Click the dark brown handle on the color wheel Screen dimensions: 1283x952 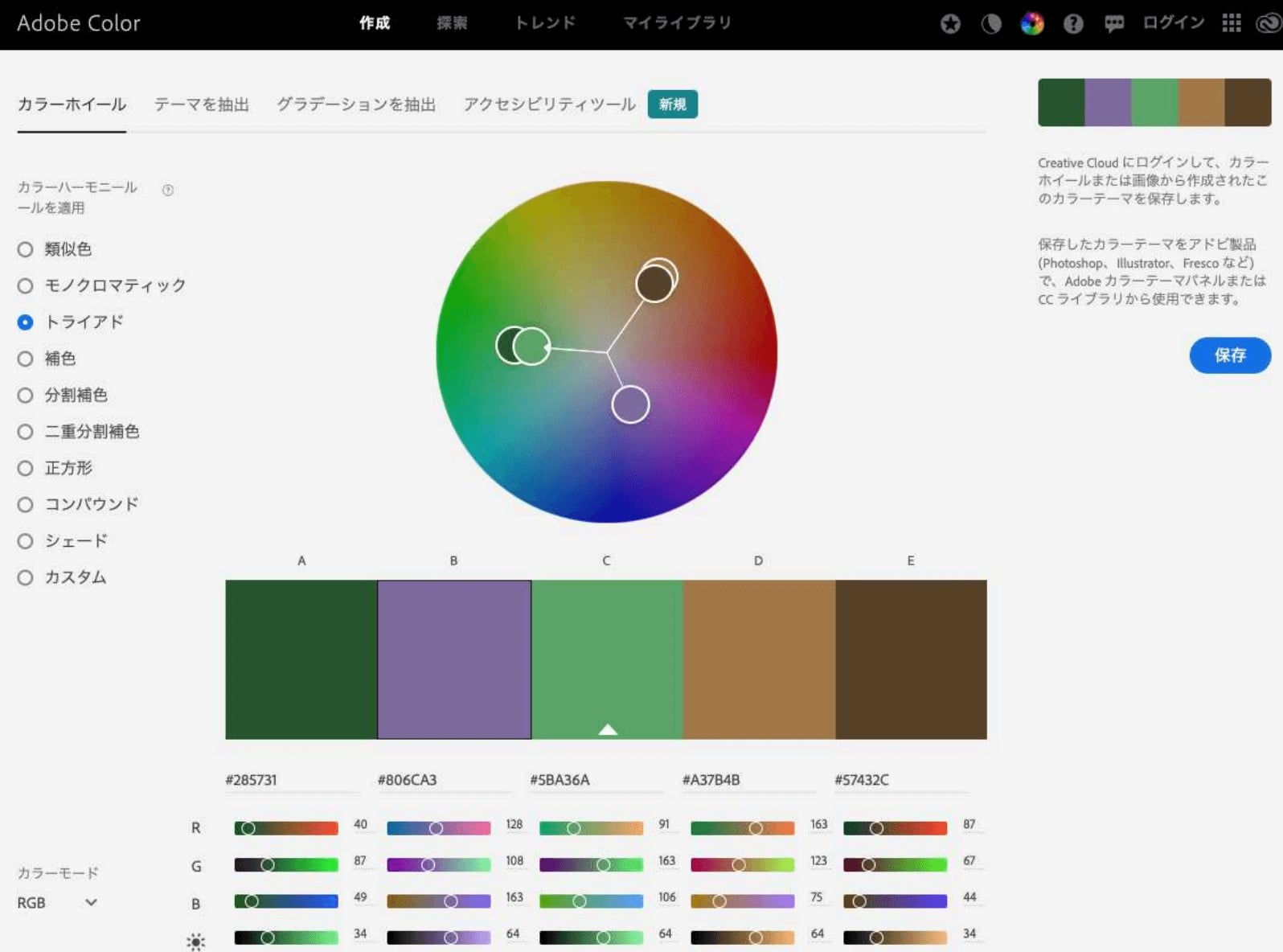654,284
